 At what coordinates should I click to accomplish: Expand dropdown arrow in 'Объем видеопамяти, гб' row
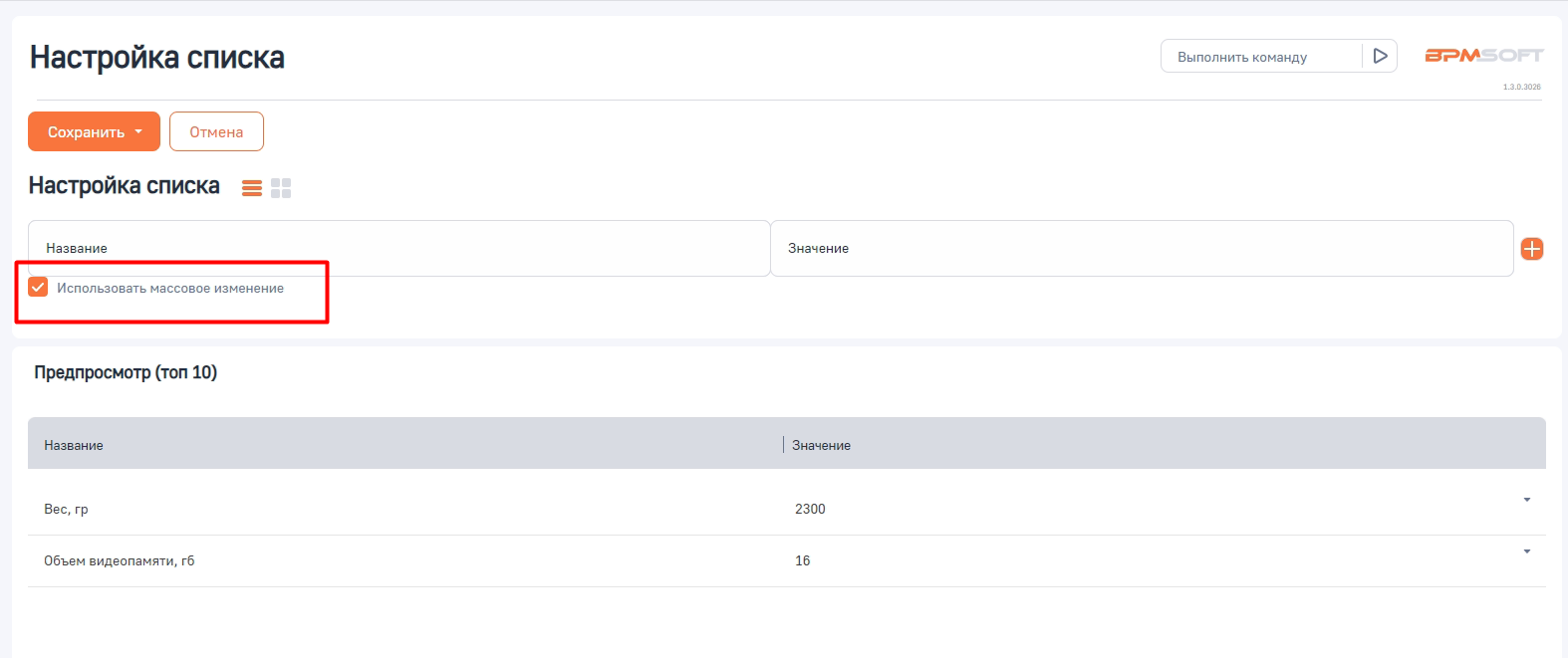tap(1526, 551)
